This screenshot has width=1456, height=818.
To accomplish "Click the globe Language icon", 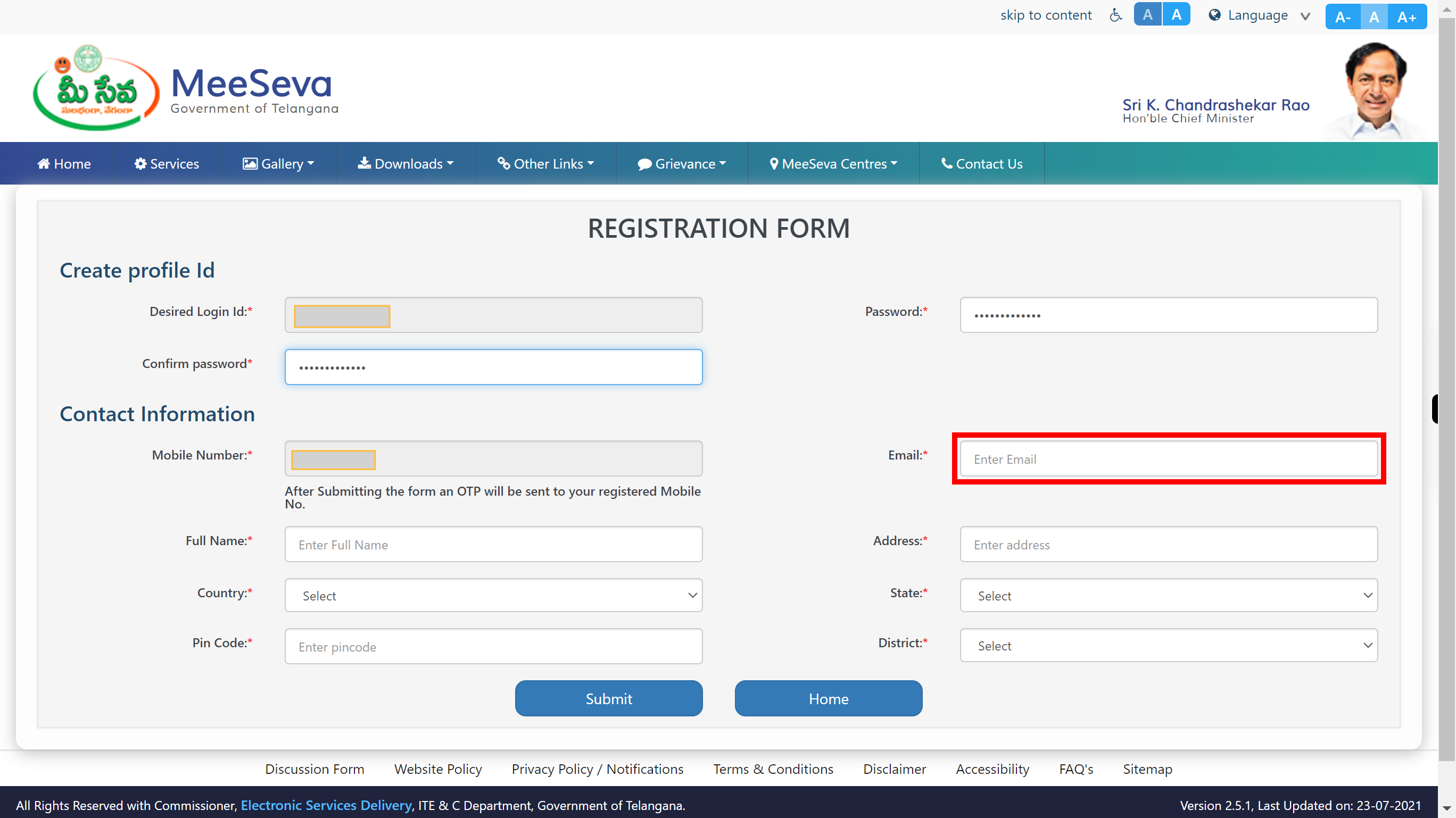I will pyautogui.click(x=1214, y=15).
